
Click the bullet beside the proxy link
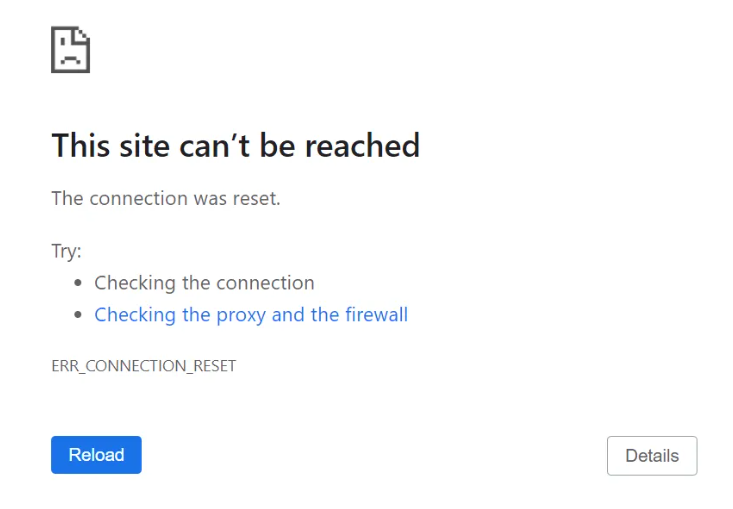click(78, 316)
